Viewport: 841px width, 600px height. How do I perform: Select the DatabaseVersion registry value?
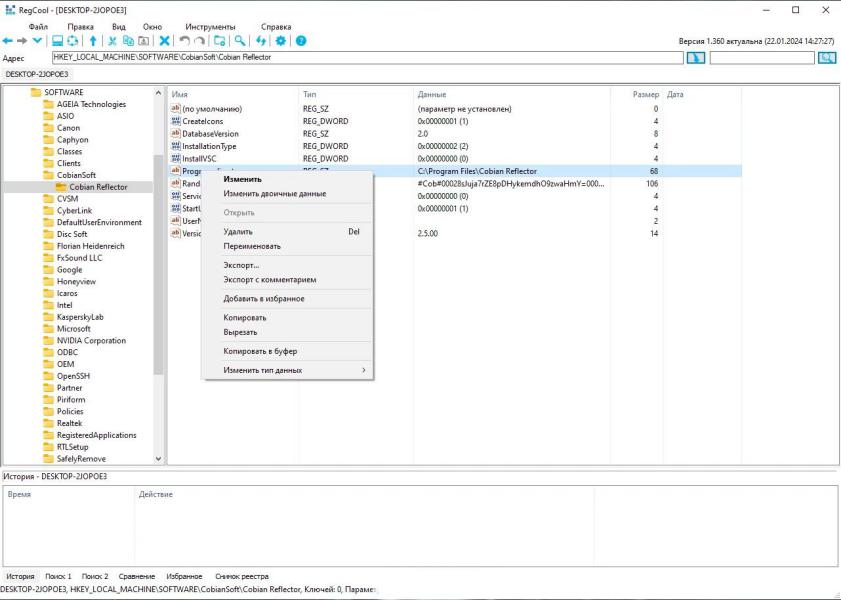[210, 134]
